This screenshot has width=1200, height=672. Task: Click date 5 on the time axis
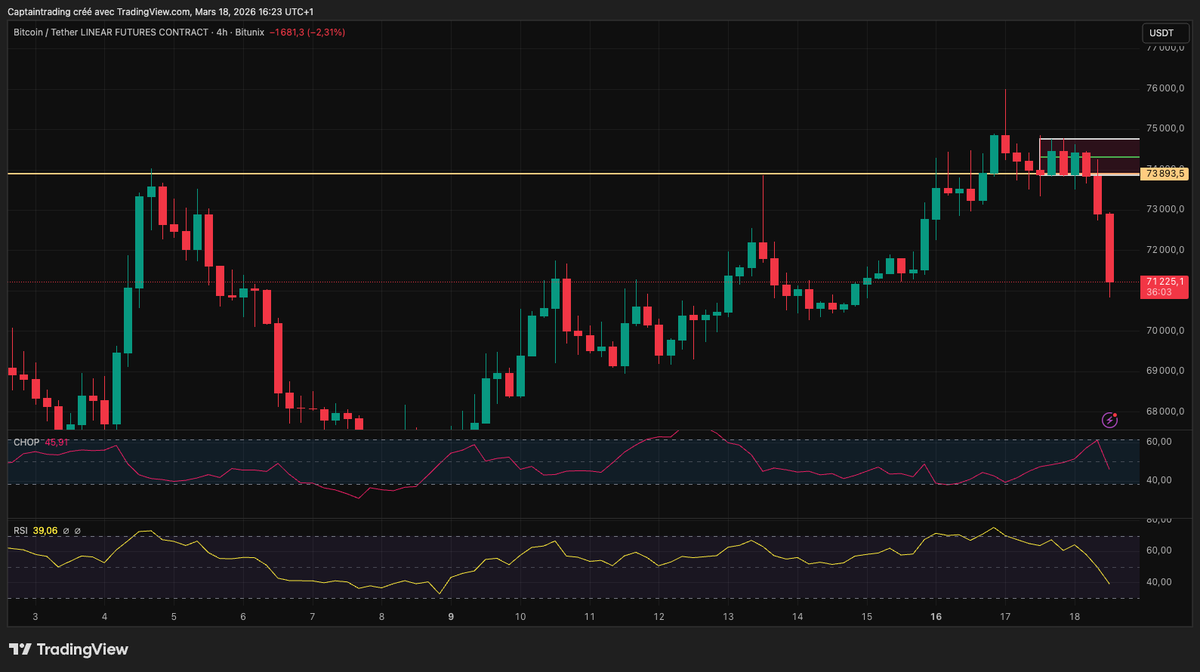click(x=174, y=617)
